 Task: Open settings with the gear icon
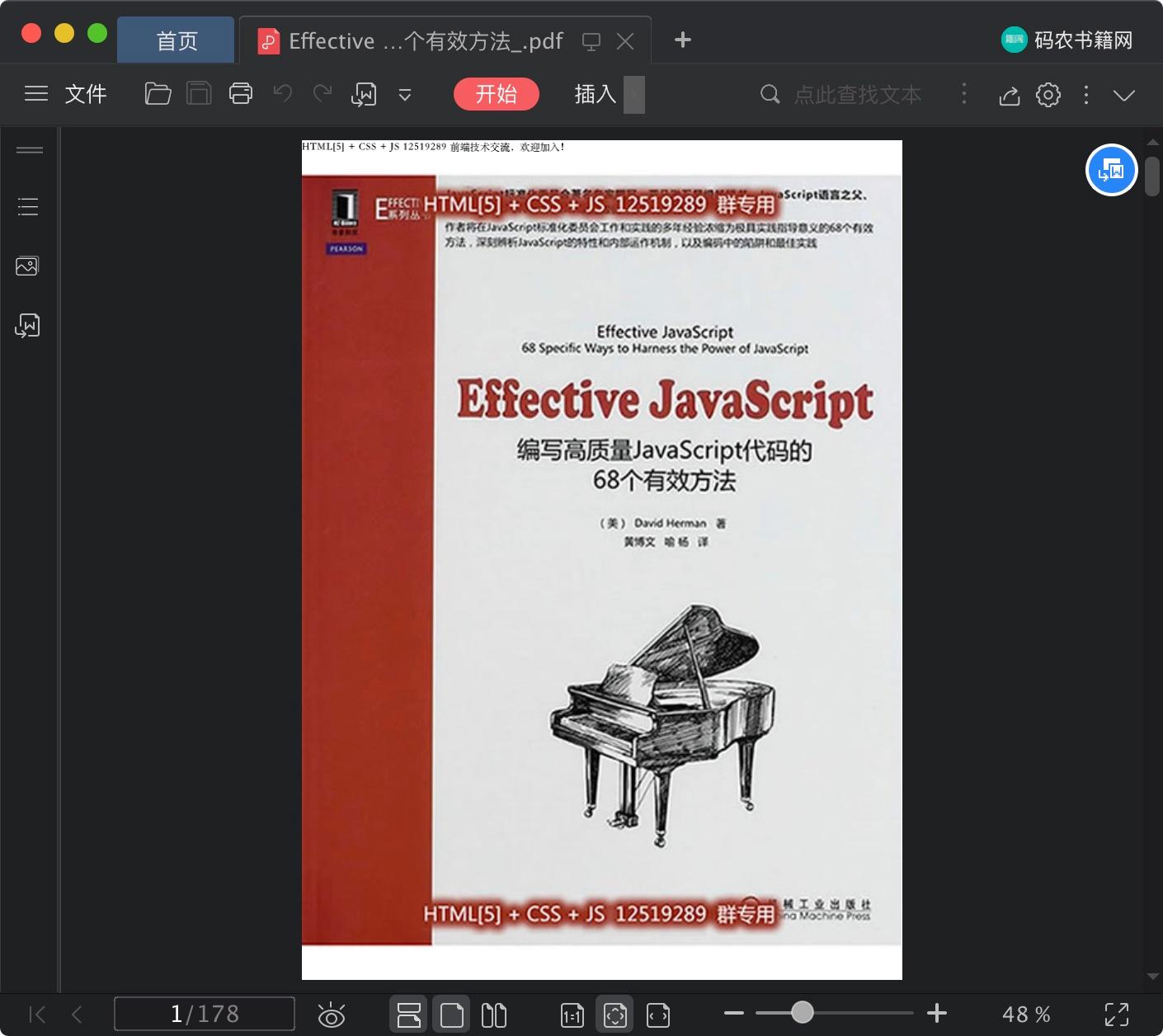pyautogui.click(x=1048, y=95)
